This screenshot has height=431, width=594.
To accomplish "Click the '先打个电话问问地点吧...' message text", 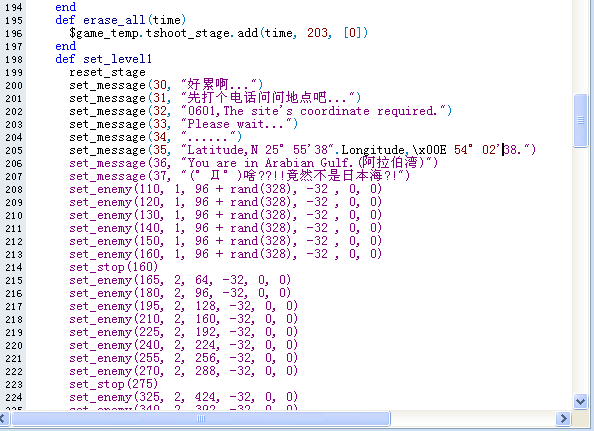I will tap(267, 98).
